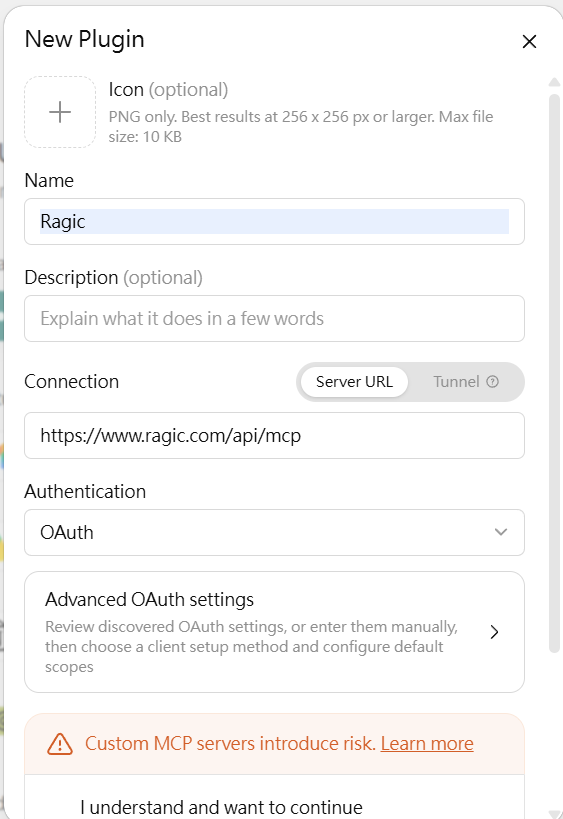Click the Connection label
Viewport: 563px width, 819px height.
pyautogui.click(x=72, y=382)
